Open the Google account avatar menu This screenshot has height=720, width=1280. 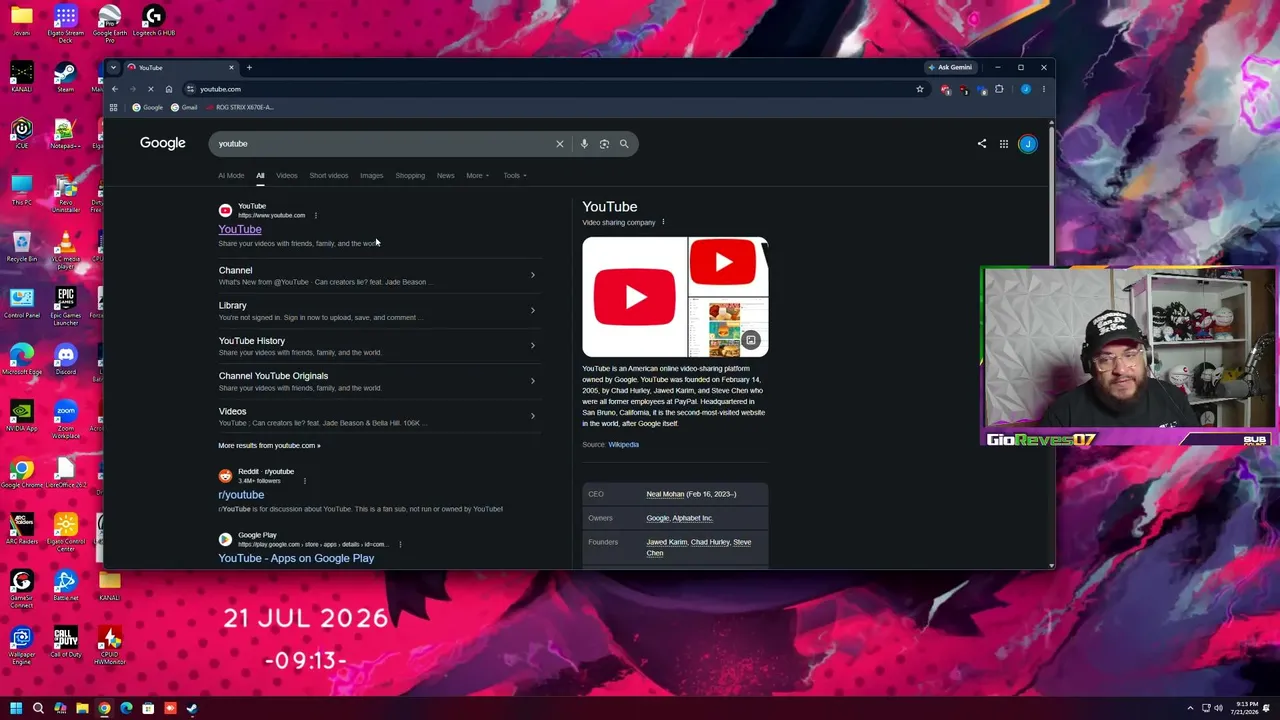[x=1027, y=144]
